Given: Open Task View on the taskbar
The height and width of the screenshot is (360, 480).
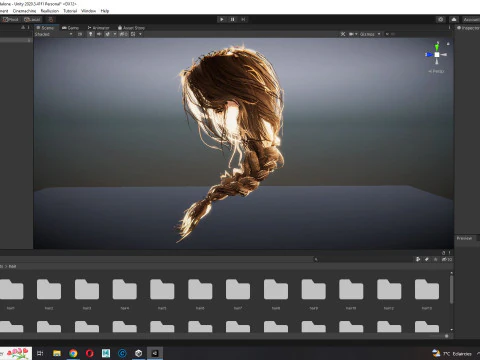Looking at the screenshot, I should 40,353.
